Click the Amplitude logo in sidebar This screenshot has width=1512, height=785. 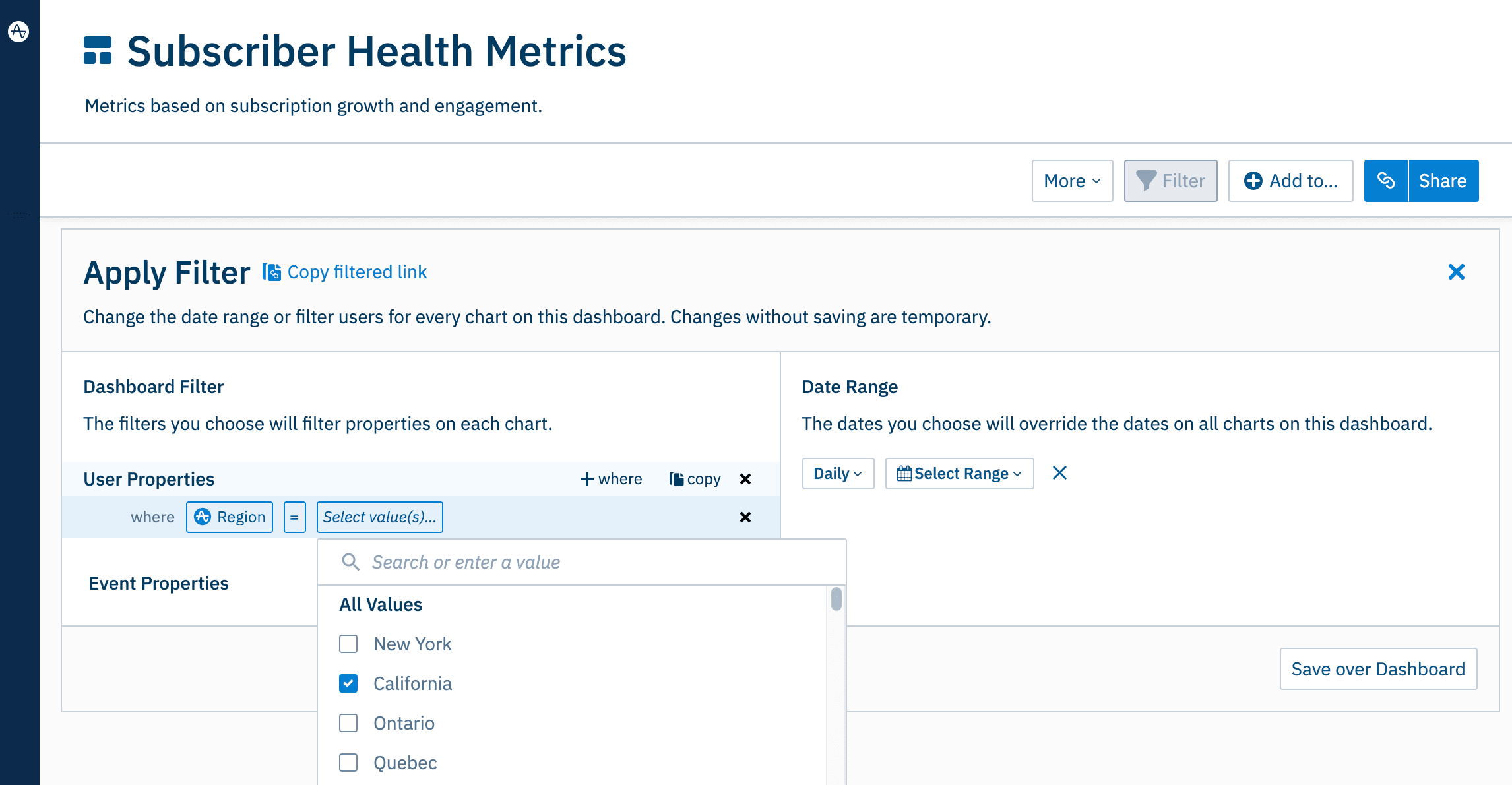click(x=18, y=31)
